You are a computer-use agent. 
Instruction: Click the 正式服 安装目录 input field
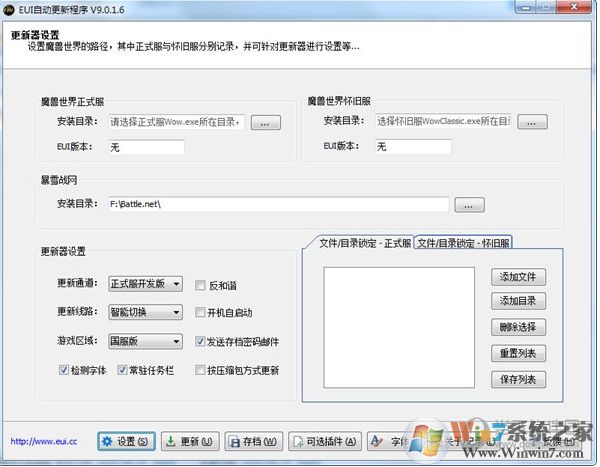(x=176, y=122)
